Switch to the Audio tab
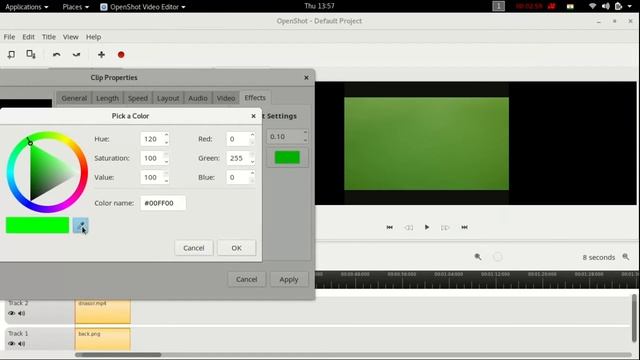 point(198,98)
